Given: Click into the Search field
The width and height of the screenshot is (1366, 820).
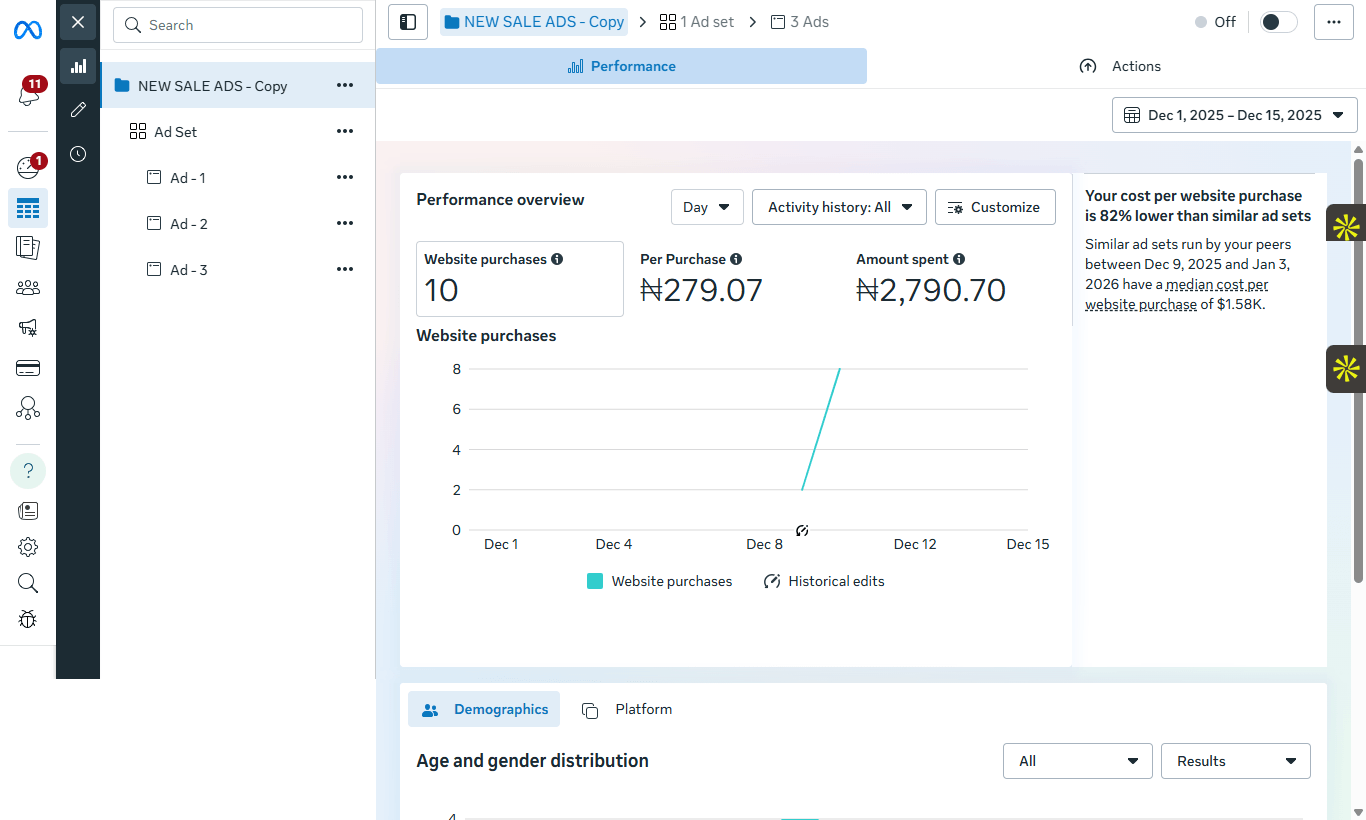Looking at the screenshot, I should tap(238, 25).
